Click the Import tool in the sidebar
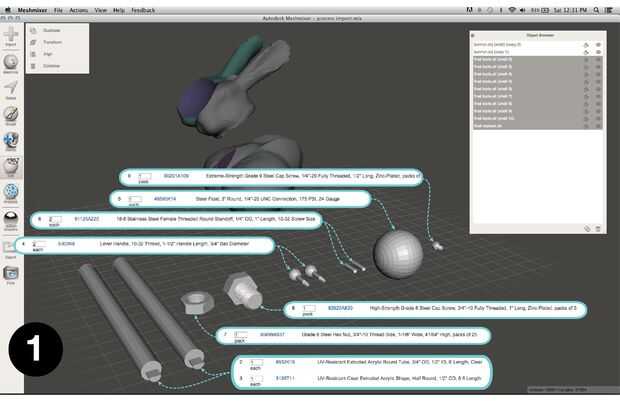620x401 pixels. coord(11,36)
